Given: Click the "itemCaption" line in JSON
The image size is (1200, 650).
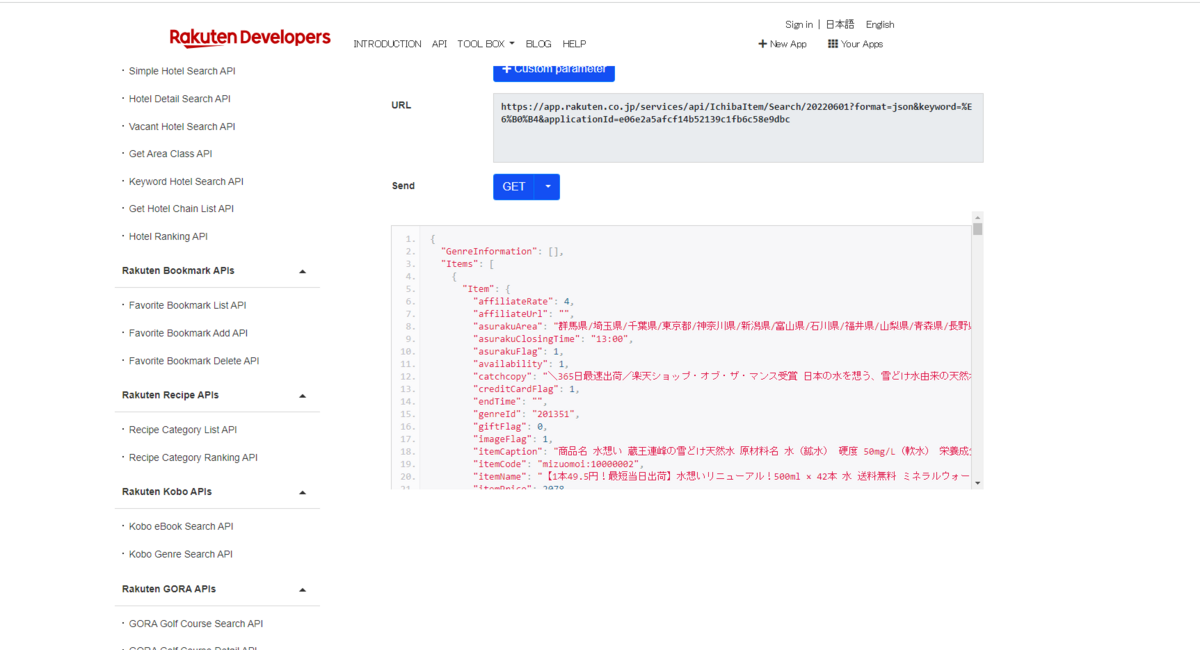Looking at the screenshot, I should click(x=722, y=451).
